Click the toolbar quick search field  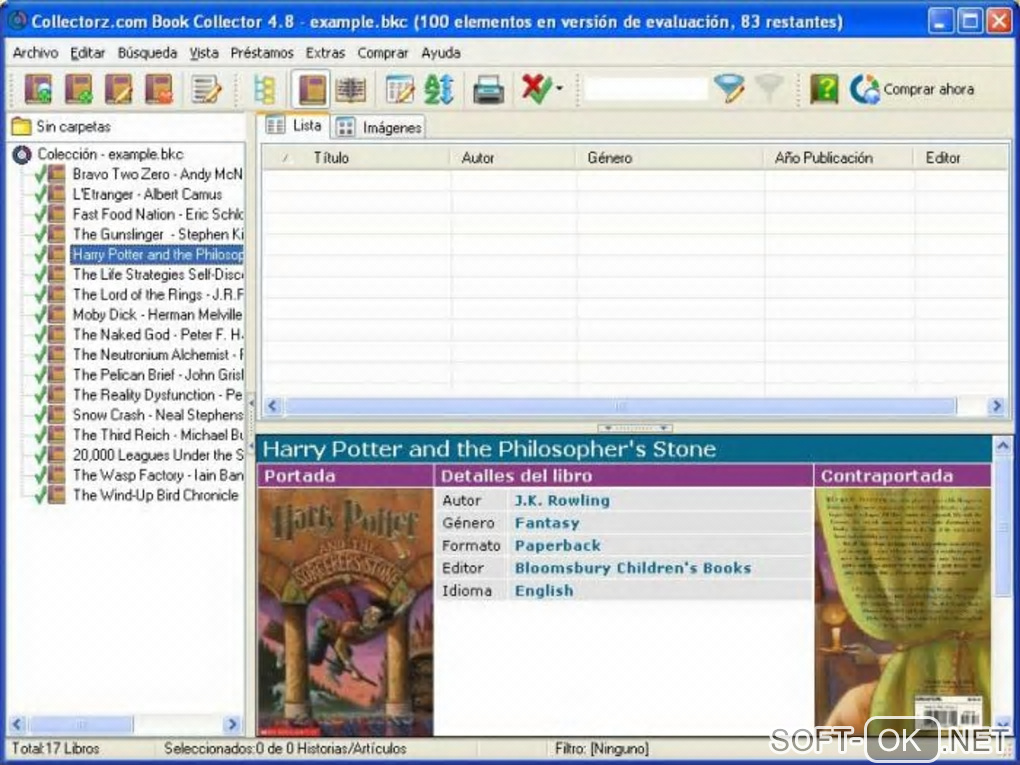pyautogui.click(x=646, y=90)
